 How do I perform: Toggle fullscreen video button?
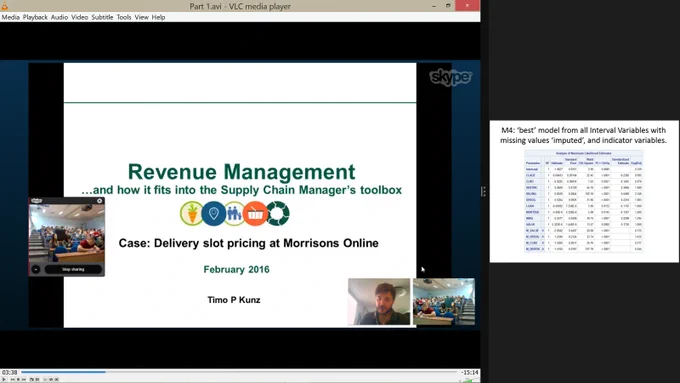pos(32,380)
